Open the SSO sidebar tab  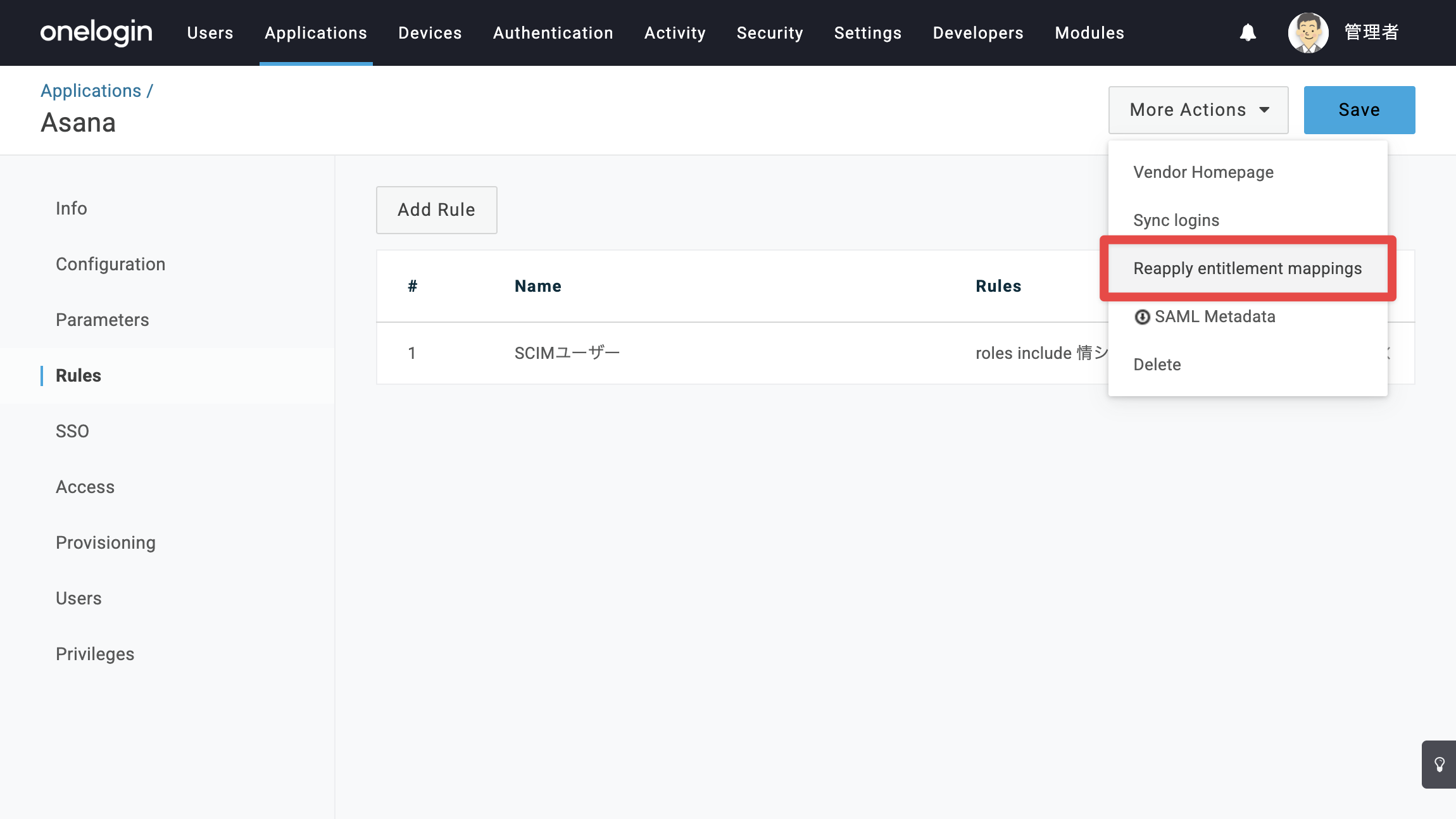[x=72, y=431]
